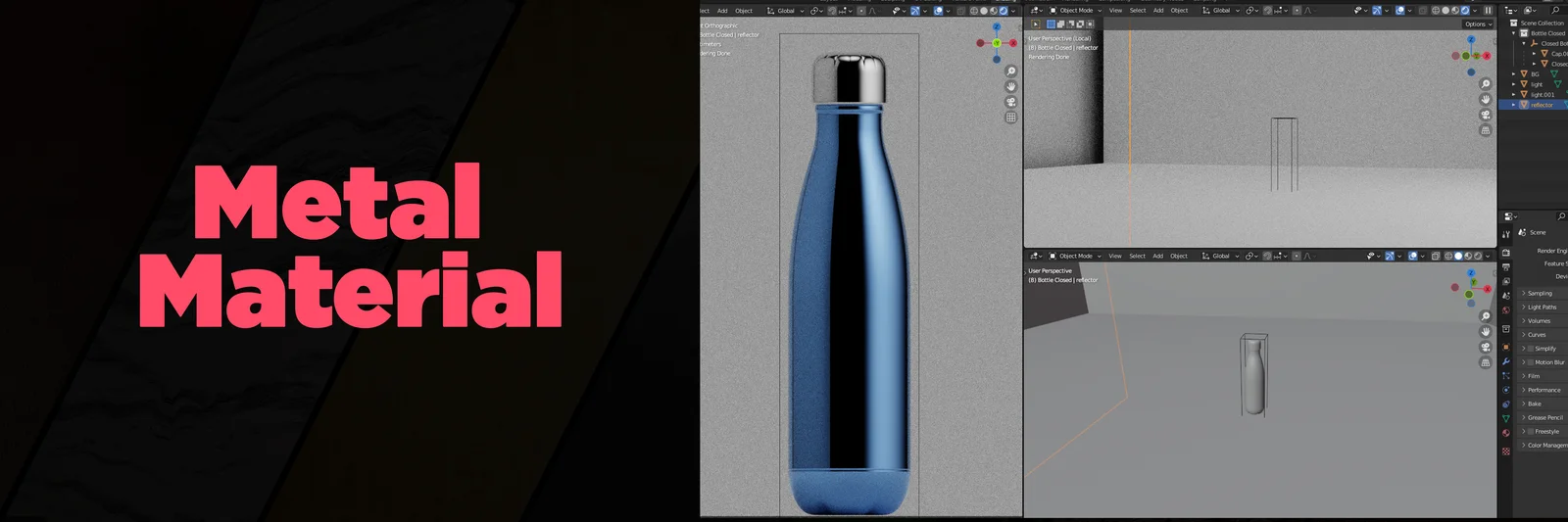Click pan hand icon in bottom-right viewport
Image resolution: width=1568 pixels, height=522 pixels.
tap(1486, 332)
